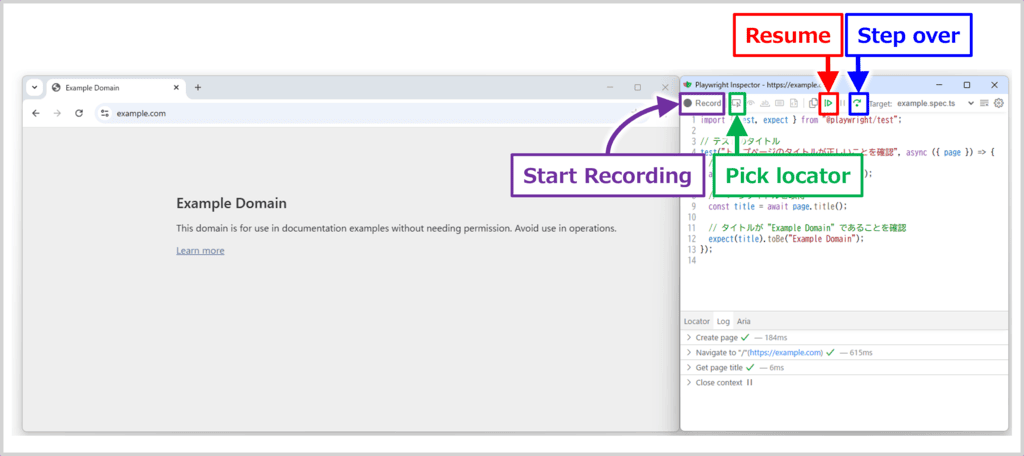Expand the Navigate to log entry
1024x456 pixels.
click(689, 353)
